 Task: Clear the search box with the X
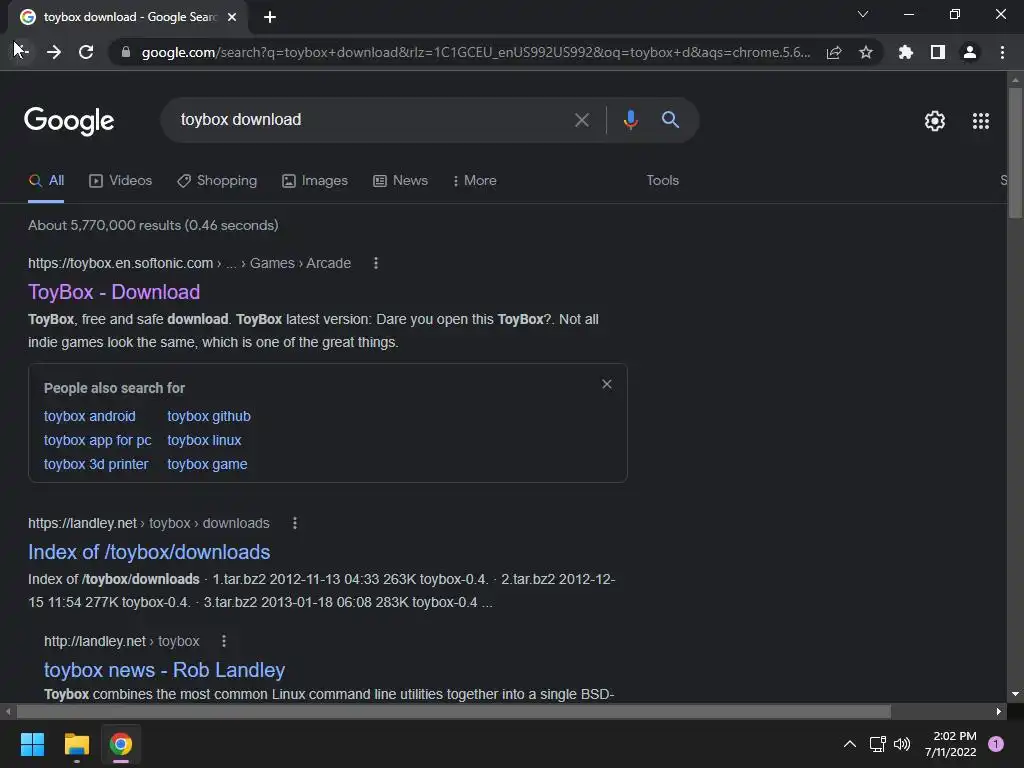point(581,120)
